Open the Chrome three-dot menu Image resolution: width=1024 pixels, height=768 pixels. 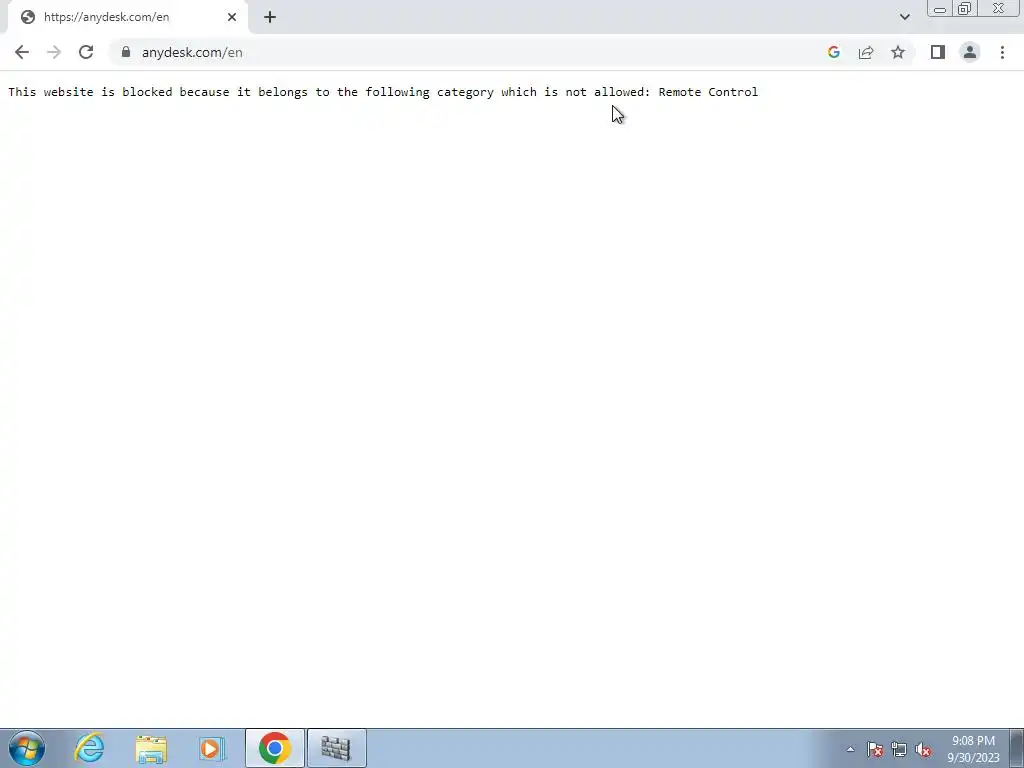(1002, 52)
